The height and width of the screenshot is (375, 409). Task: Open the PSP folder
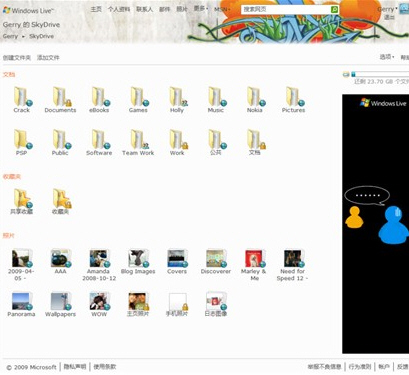22,142
